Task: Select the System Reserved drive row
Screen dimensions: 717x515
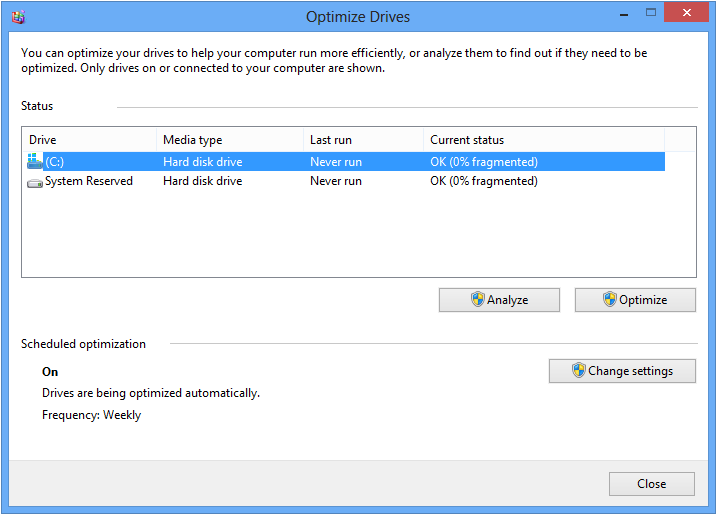Action: pyautogui.click(x=345, y=181)
